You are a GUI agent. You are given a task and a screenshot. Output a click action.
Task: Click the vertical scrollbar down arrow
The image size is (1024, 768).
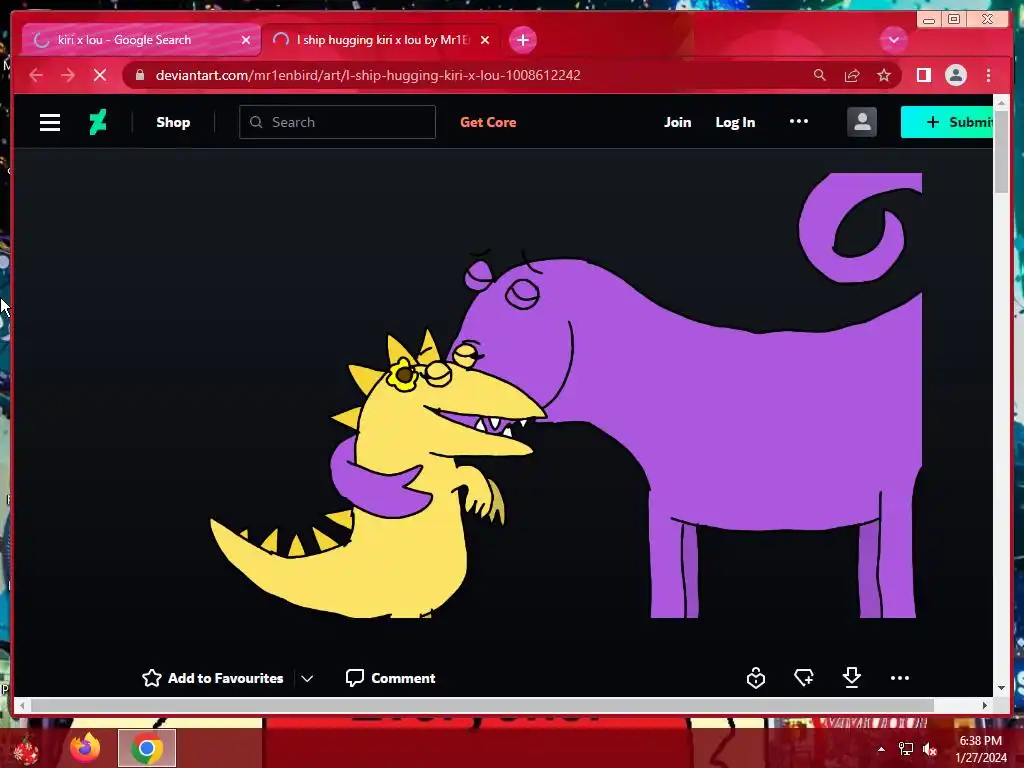1001,688
